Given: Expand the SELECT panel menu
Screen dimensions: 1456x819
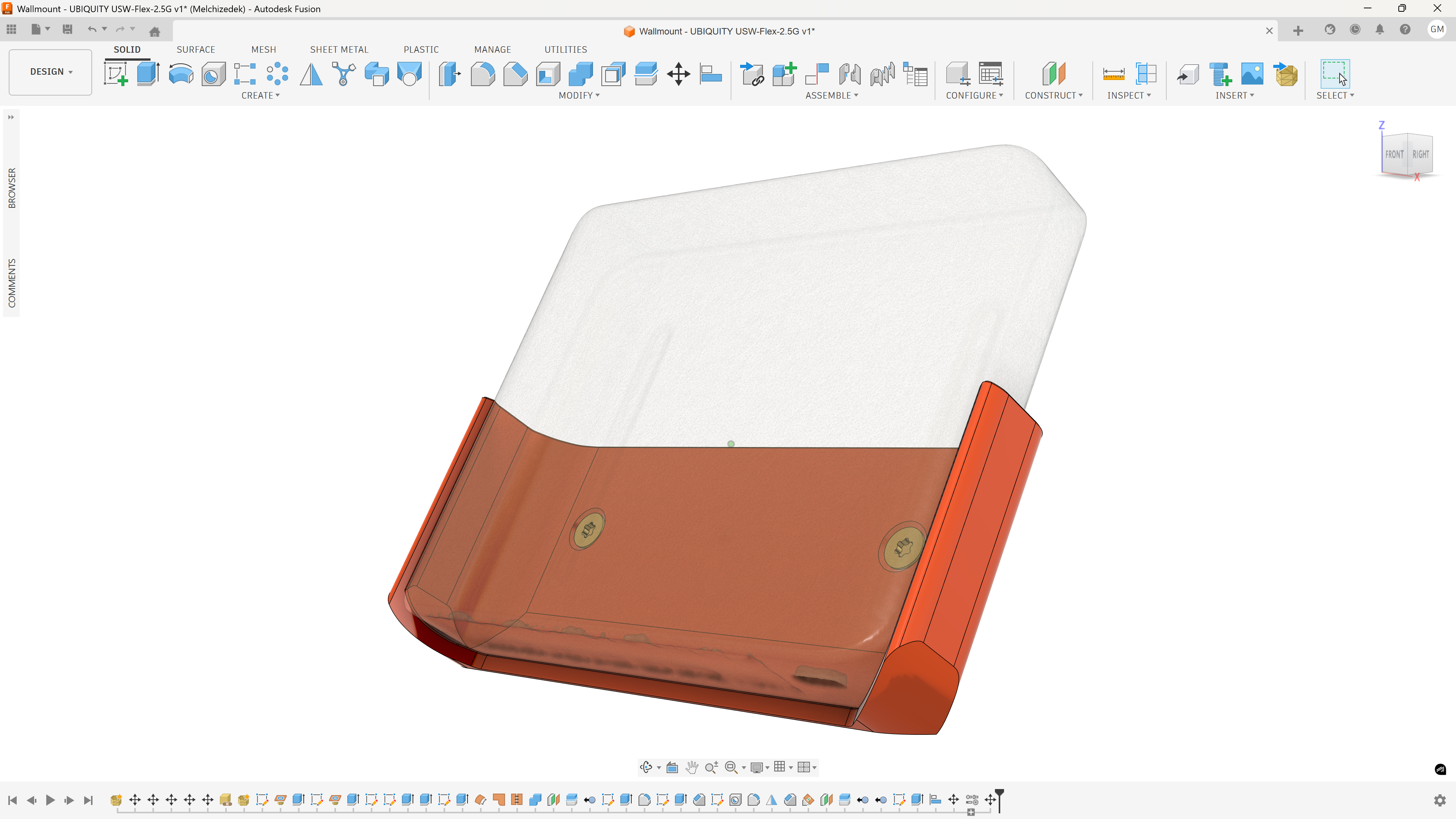Looking at the screenshot, I should coord(1335,96).
